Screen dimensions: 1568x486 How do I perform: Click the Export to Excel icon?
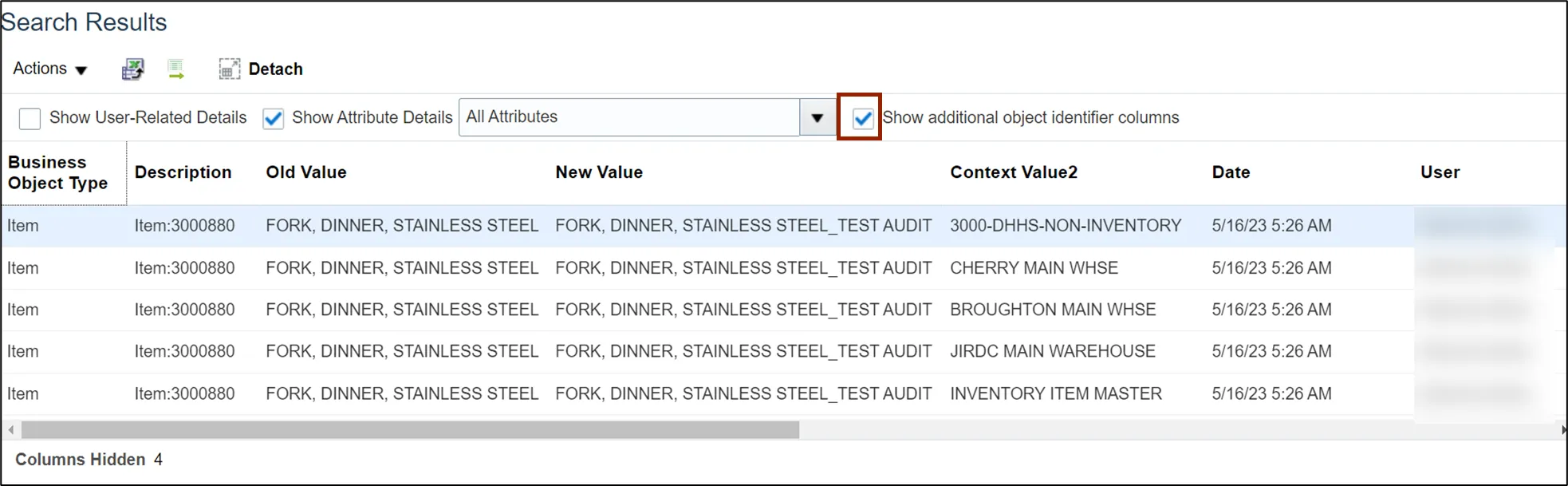(x=133, y=69)
